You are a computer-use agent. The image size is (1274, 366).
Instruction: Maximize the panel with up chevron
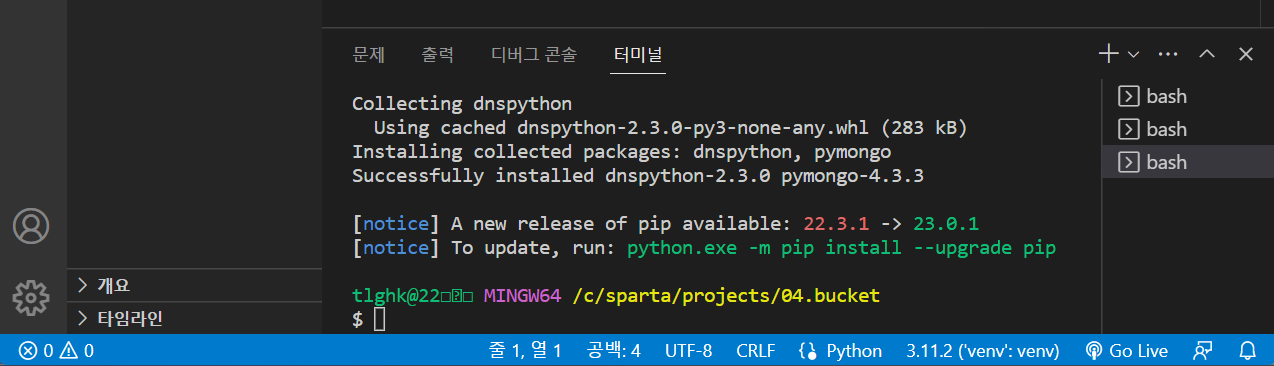pyautogui.click(x=1207, y=54)
